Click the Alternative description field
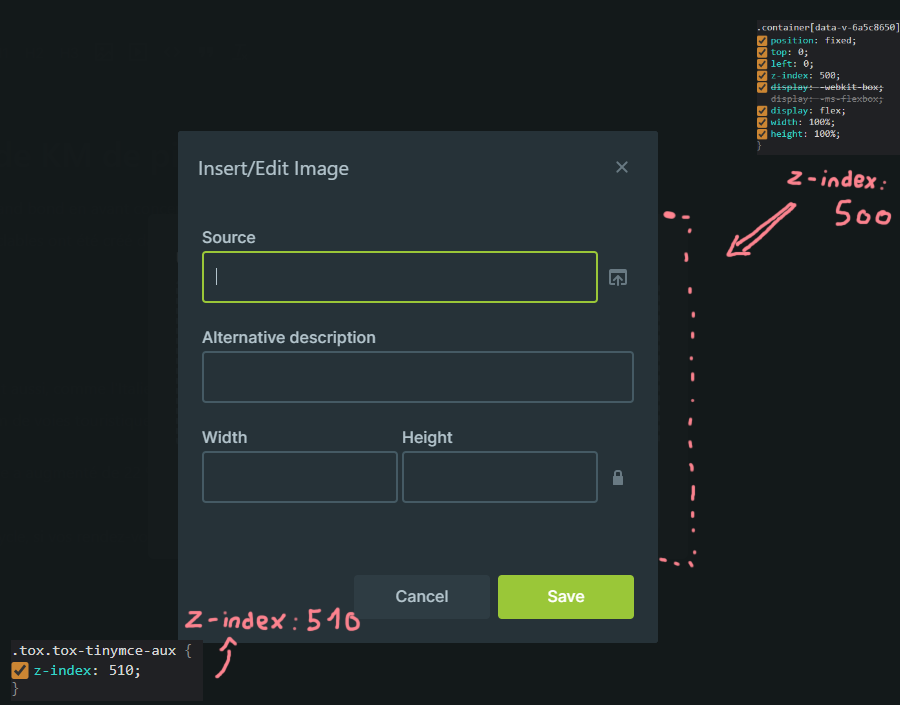 (x=417, y=377)
